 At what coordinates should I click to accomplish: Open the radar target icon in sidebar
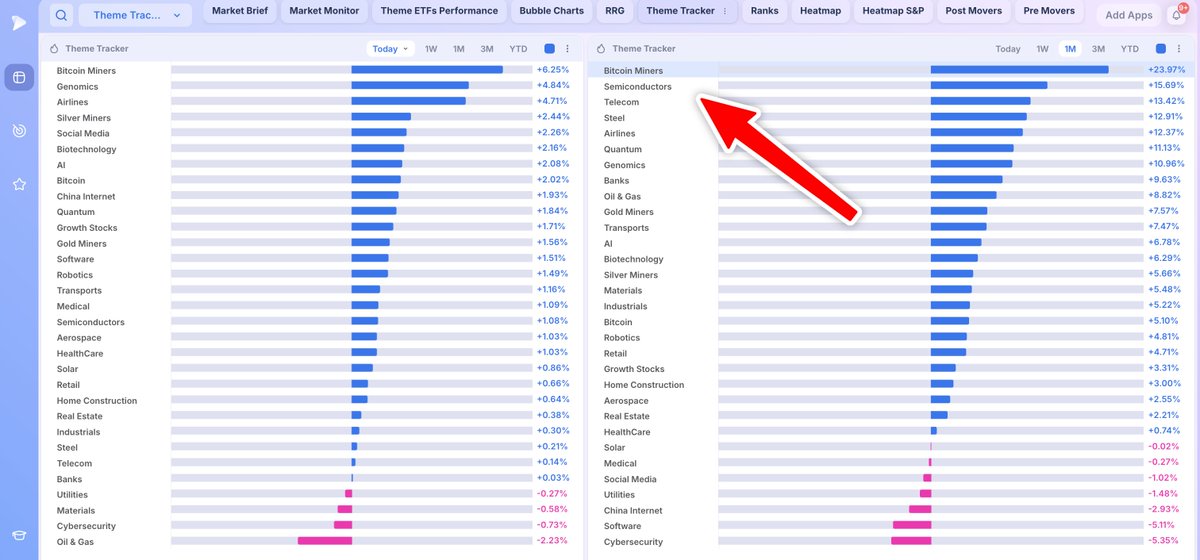point(19,131)
